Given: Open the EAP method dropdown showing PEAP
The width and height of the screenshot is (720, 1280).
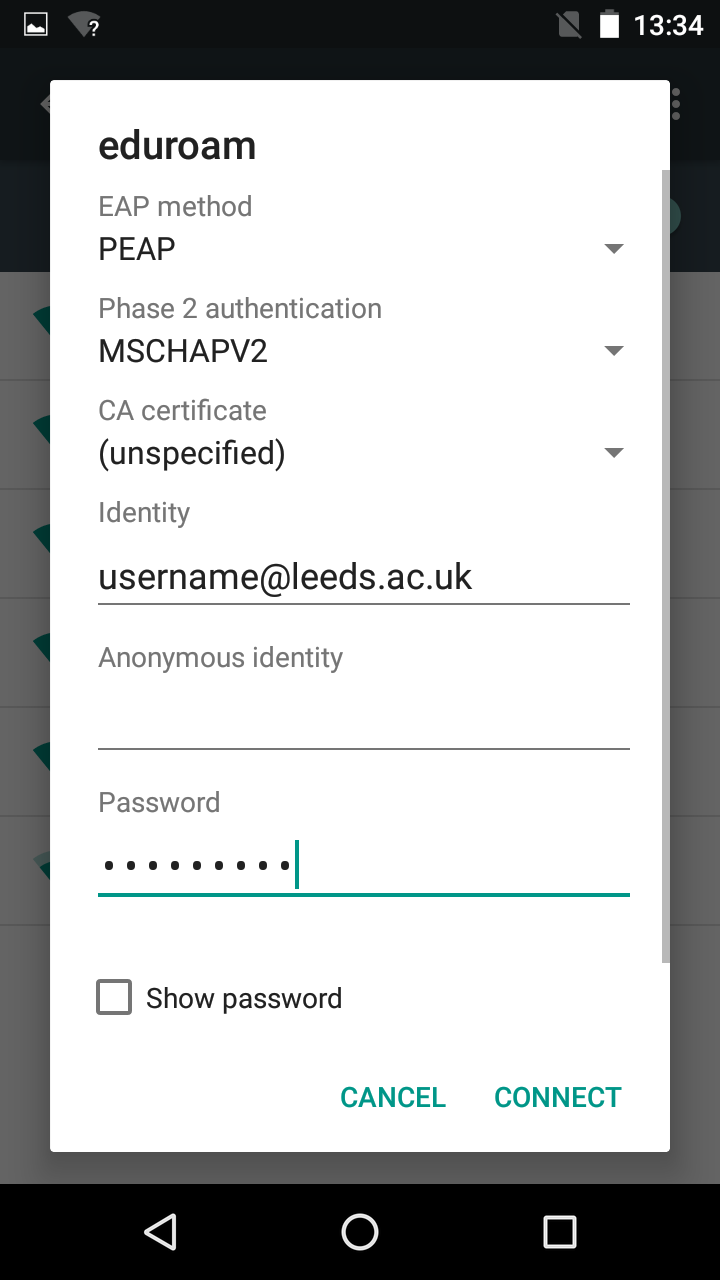Looking at the screenshot, I should point(362,248).
